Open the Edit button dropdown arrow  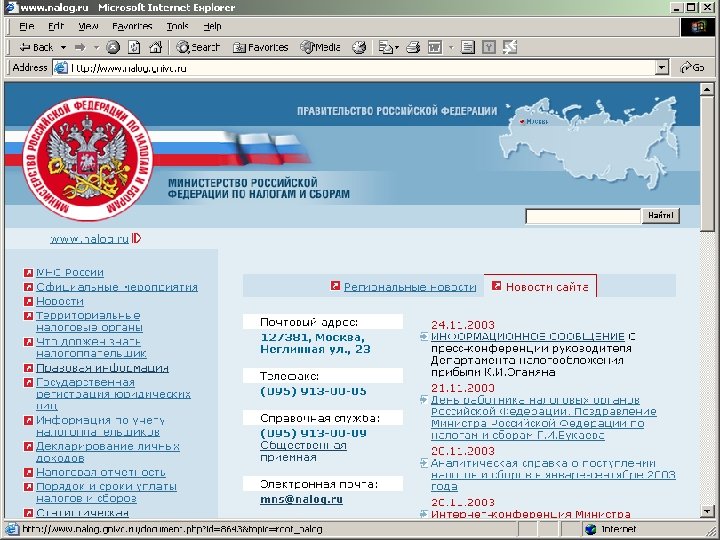tap(451, 47)
